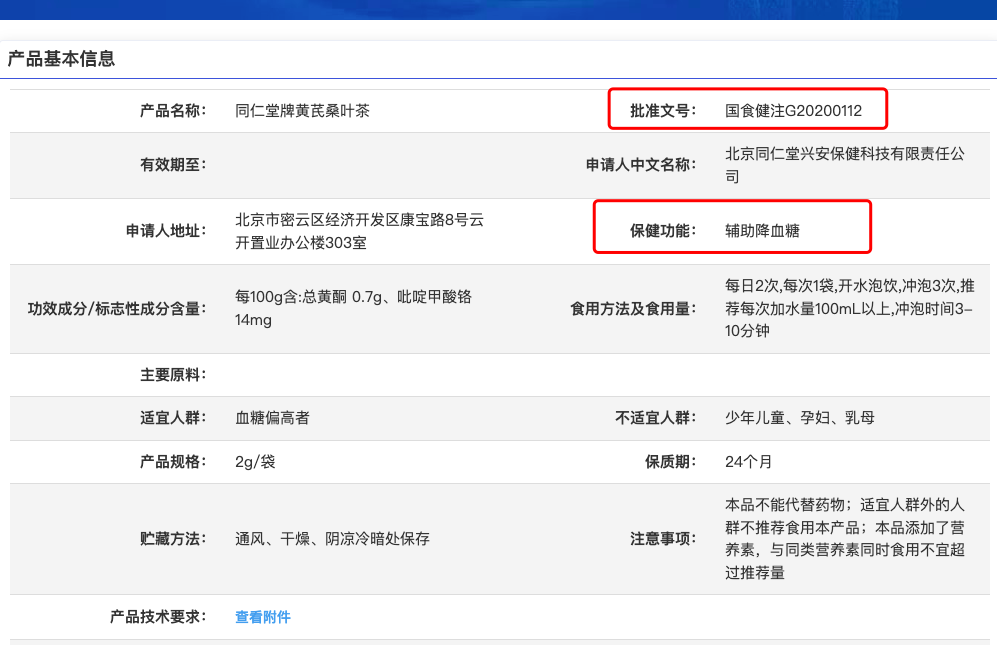Select the 贮藏方法 label

click(x=173, y=539)
